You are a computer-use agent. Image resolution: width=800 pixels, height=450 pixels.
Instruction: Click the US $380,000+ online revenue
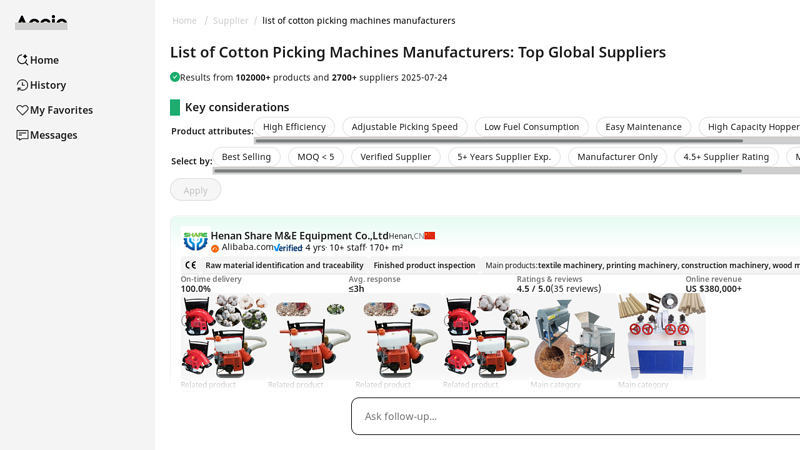click(x=713, y=289)
